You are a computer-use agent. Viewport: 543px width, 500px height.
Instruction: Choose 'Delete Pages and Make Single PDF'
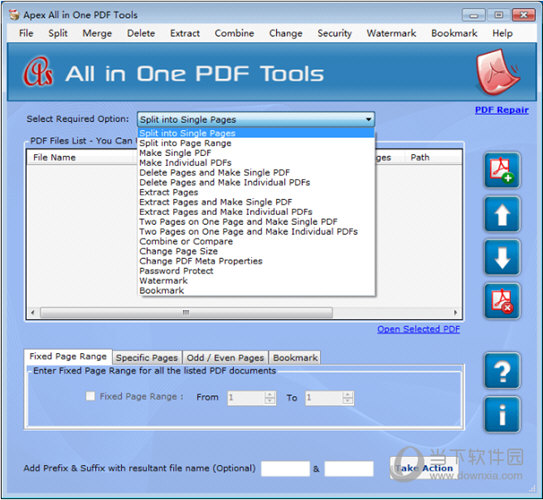[256, 172]
